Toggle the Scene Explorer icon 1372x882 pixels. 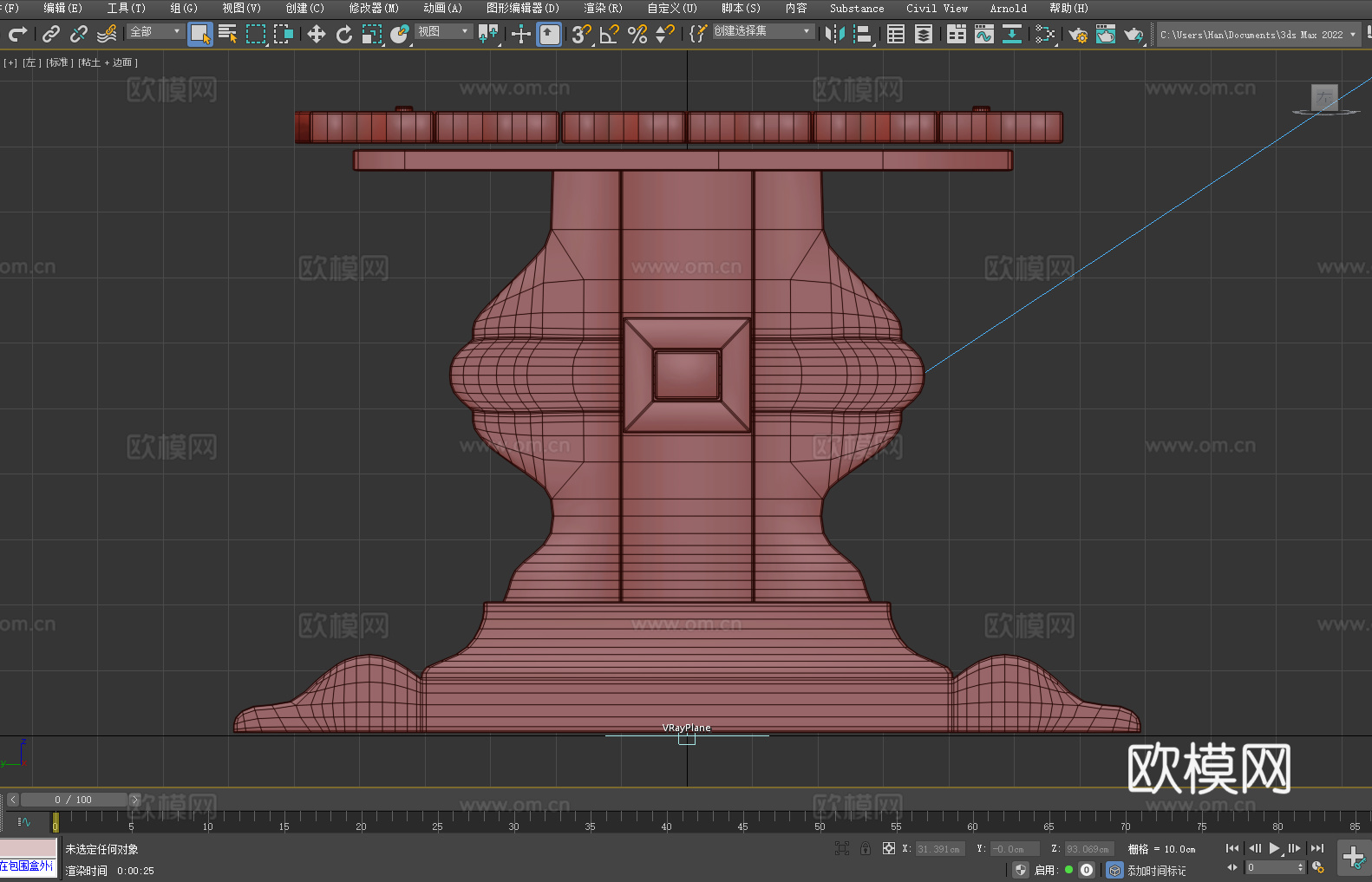point(896,34)
